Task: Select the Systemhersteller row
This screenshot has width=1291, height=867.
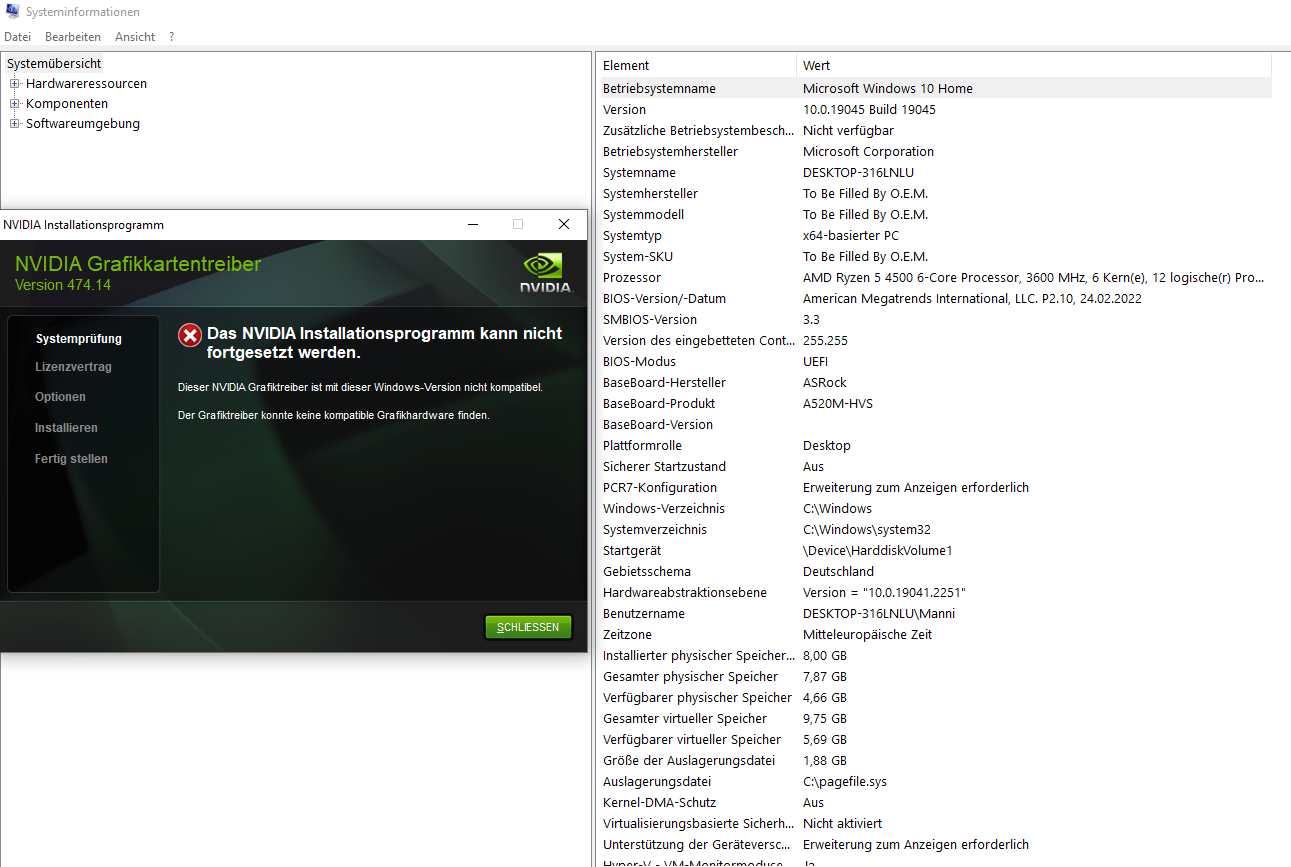Action: point(935,194)
